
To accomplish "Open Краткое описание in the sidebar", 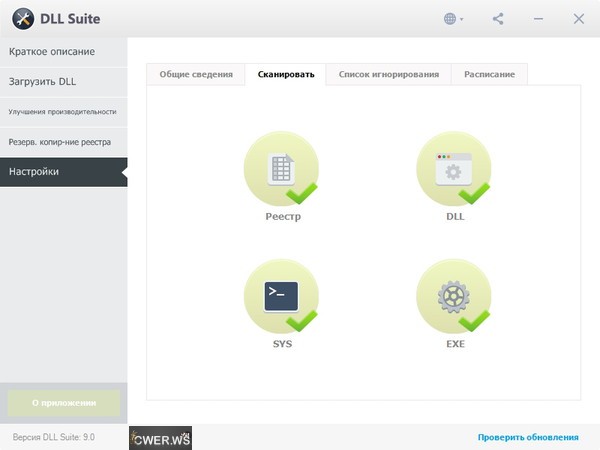I will pos(52,51).
